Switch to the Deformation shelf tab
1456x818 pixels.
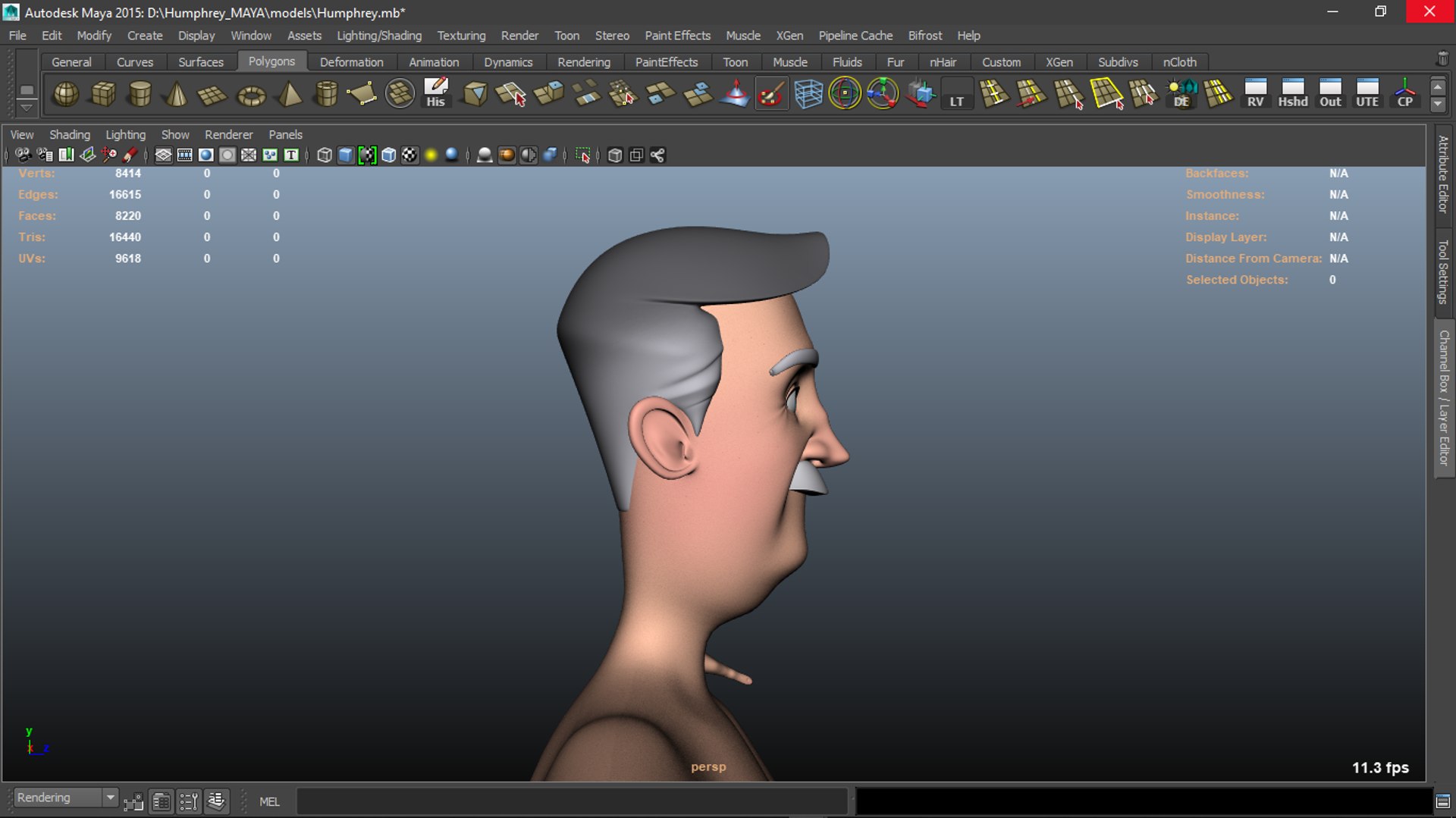351,62
